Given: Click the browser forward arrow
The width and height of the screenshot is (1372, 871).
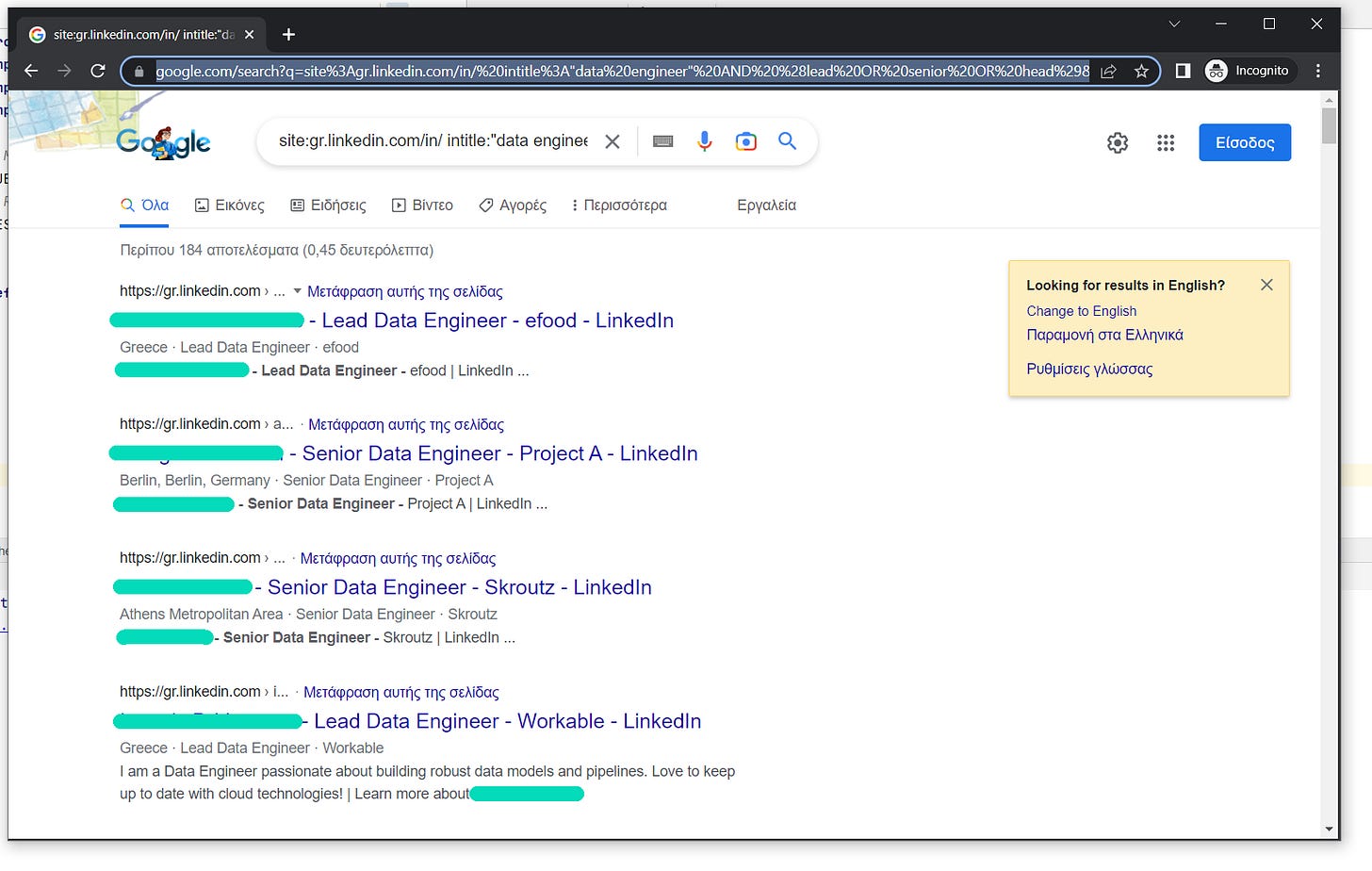Looking at the screenshot, I should coord(64,71).
